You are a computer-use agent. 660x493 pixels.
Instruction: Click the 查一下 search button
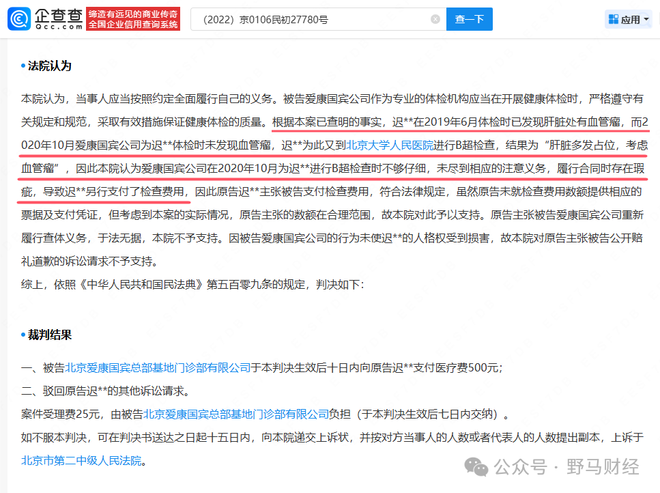click(x=469, y=19)
